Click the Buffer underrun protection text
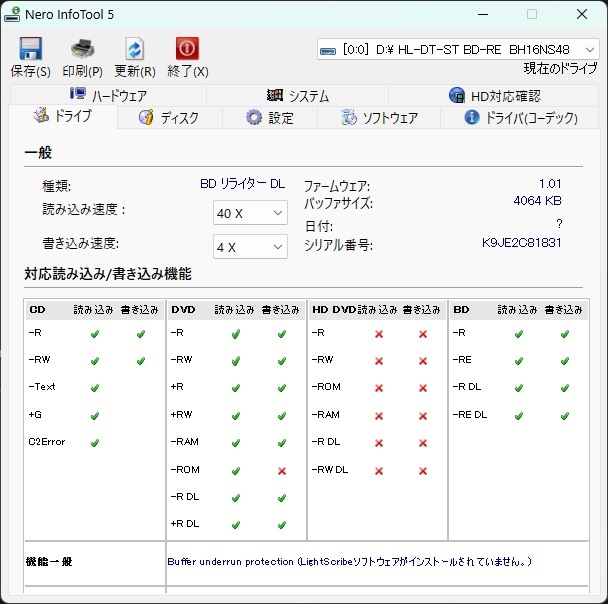Viewport: 608px width, 604px height. click(349, 562)
